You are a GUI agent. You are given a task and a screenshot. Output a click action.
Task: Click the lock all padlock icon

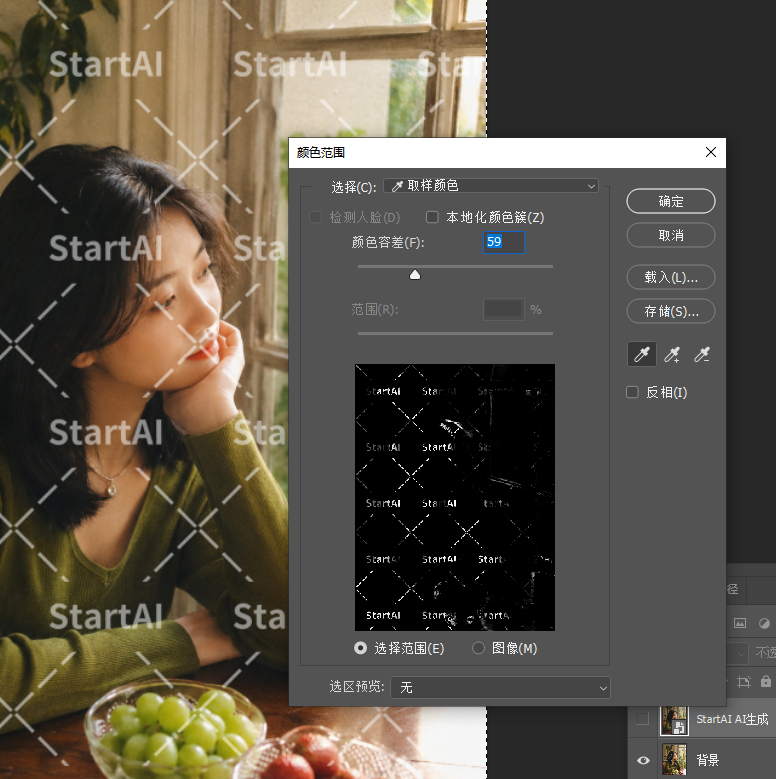coord(766,681)
